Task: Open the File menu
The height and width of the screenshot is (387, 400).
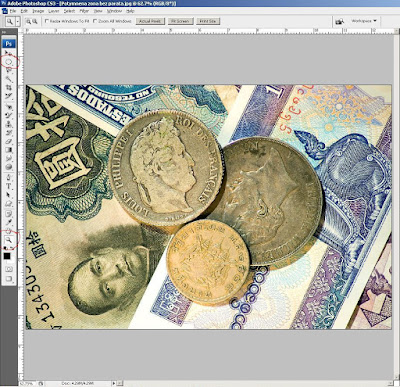Action: click(13, 11)
